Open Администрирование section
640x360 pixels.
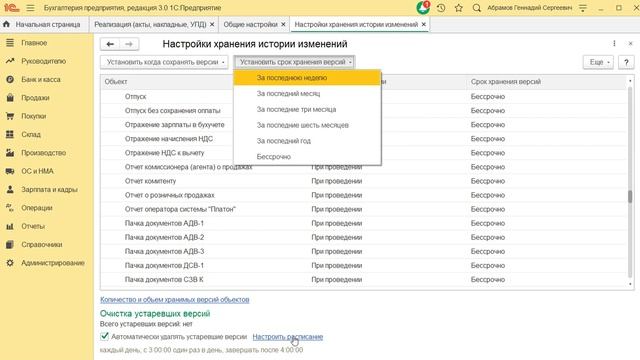coord(53,263)
